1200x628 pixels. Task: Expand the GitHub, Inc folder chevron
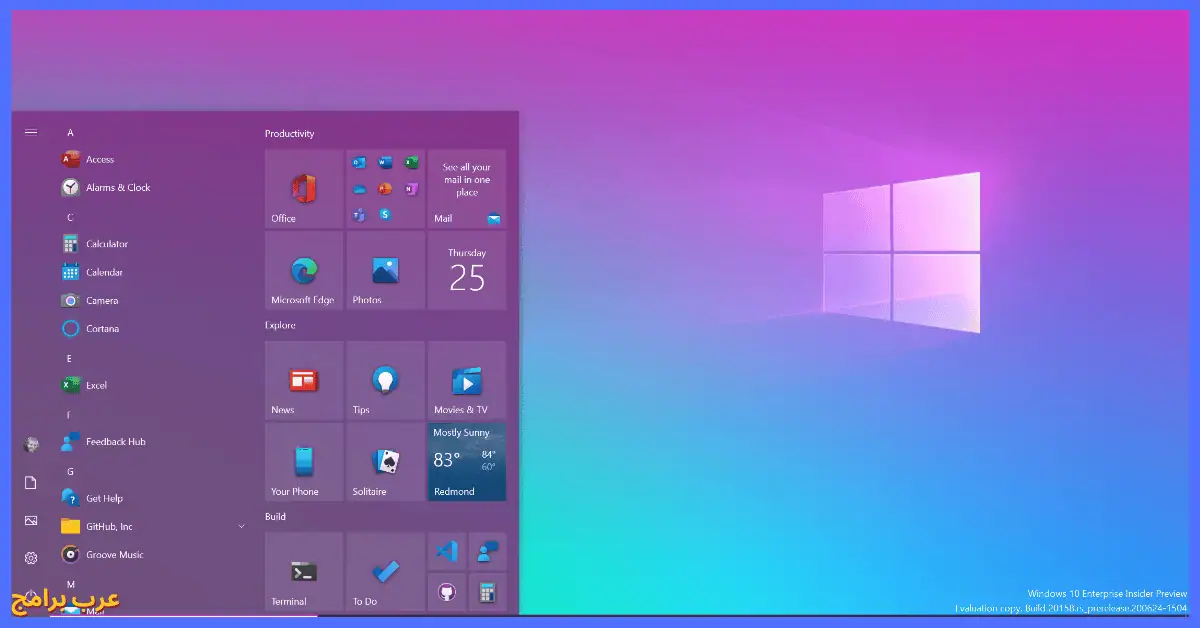(241, 526)
